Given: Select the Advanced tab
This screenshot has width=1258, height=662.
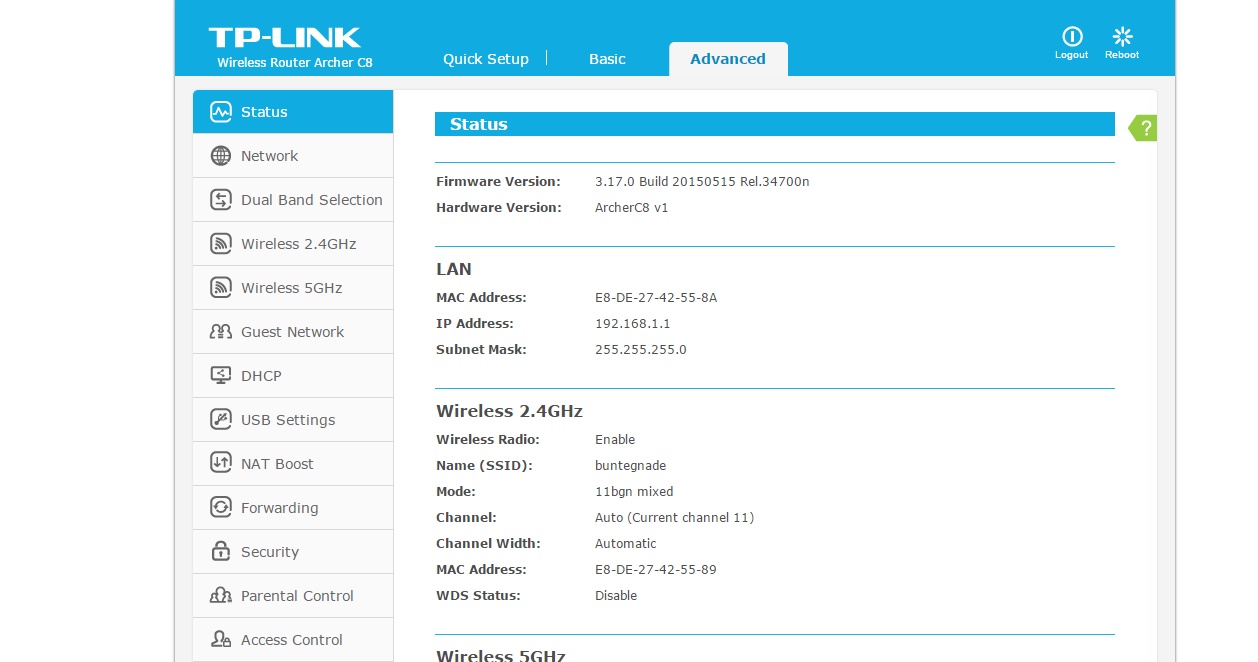Looking at the screenshot, I should (728, 59).
